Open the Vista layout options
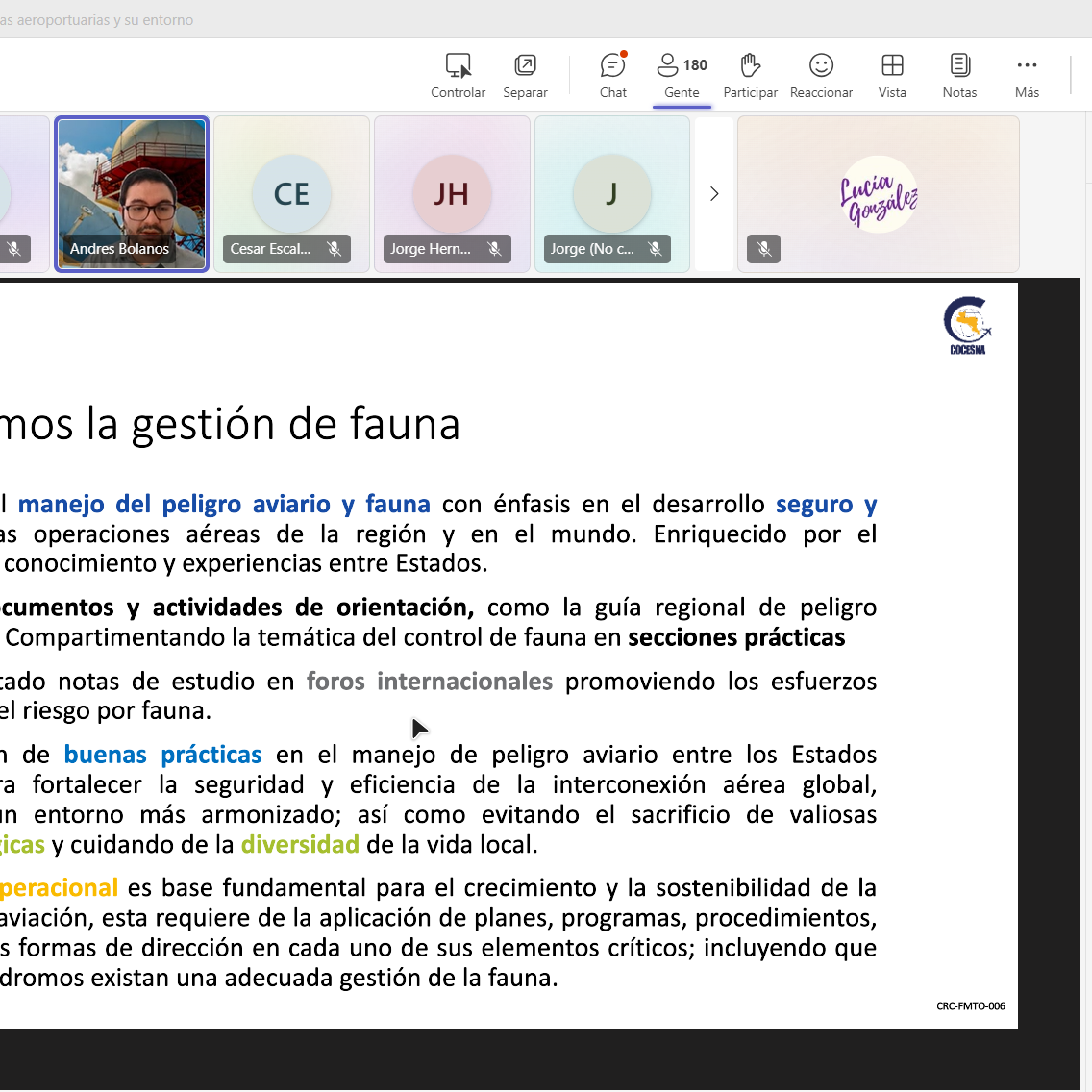1092x1092 pixels. (x=892, y=66)
